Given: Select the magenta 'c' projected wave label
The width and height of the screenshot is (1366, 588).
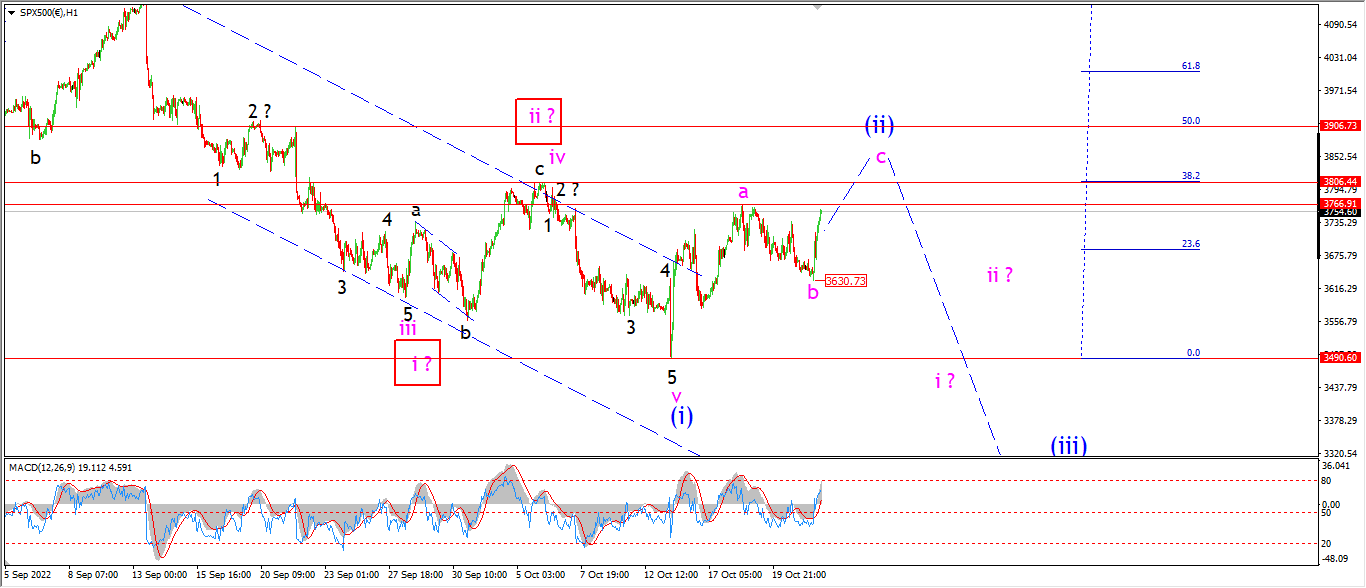Looking at the screenshot, I should click(x=881, y=157).
